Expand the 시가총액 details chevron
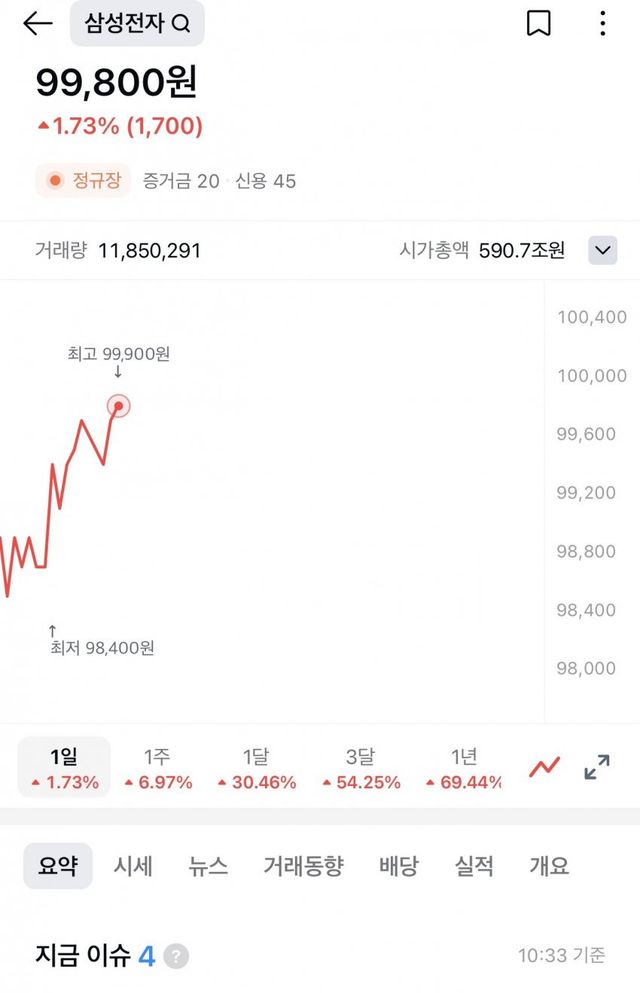 (602, 250)
